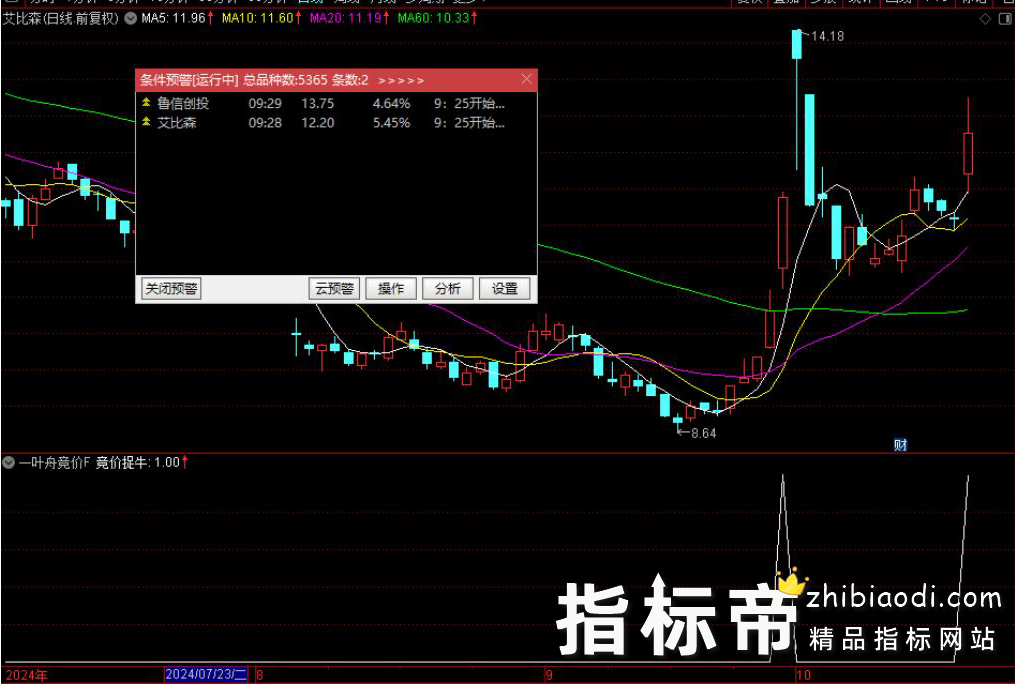The image size is (1015, 684).
Task: Open the indicator menu next to 艾比森 title
Action: pos(130,19)
